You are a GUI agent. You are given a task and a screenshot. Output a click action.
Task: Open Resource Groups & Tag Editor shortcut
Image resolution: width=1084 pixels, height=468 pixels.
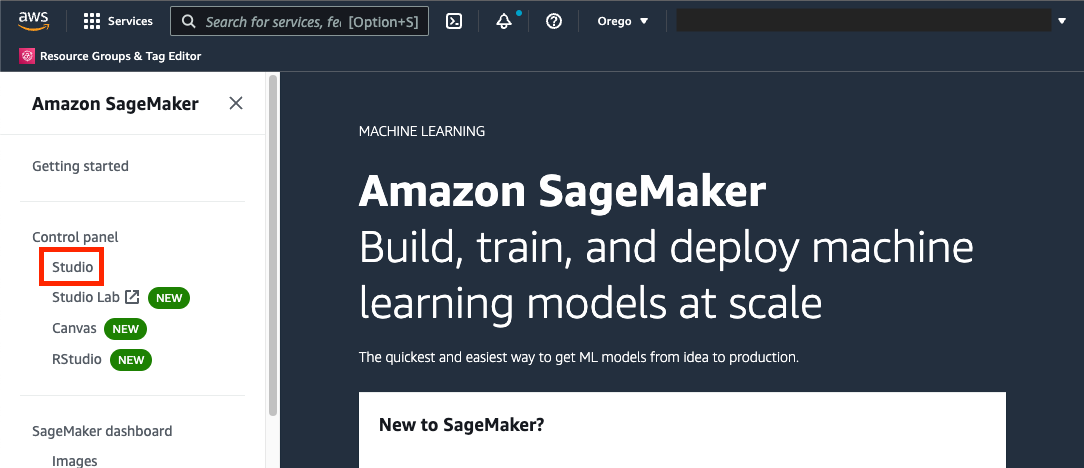[x=120, y=56]
